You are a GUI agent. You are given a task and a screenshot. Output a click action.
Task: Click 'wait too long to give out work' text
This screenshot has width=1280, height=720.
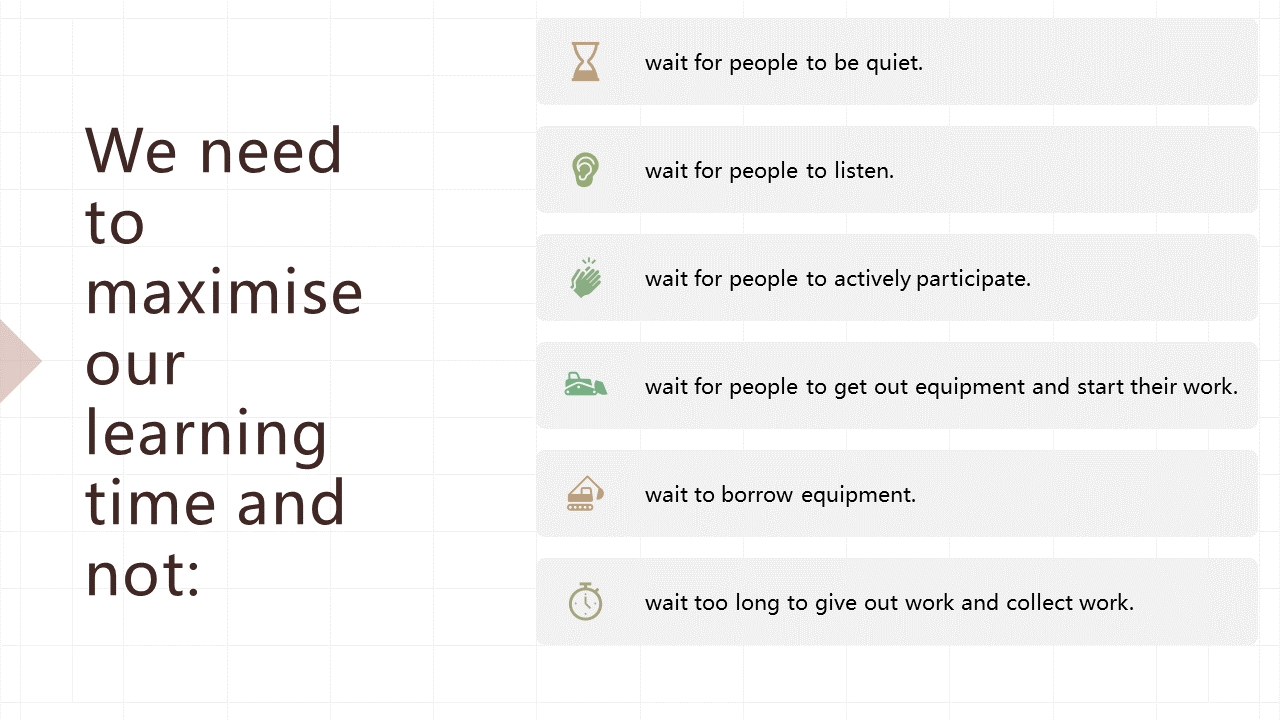pos(889,602)
